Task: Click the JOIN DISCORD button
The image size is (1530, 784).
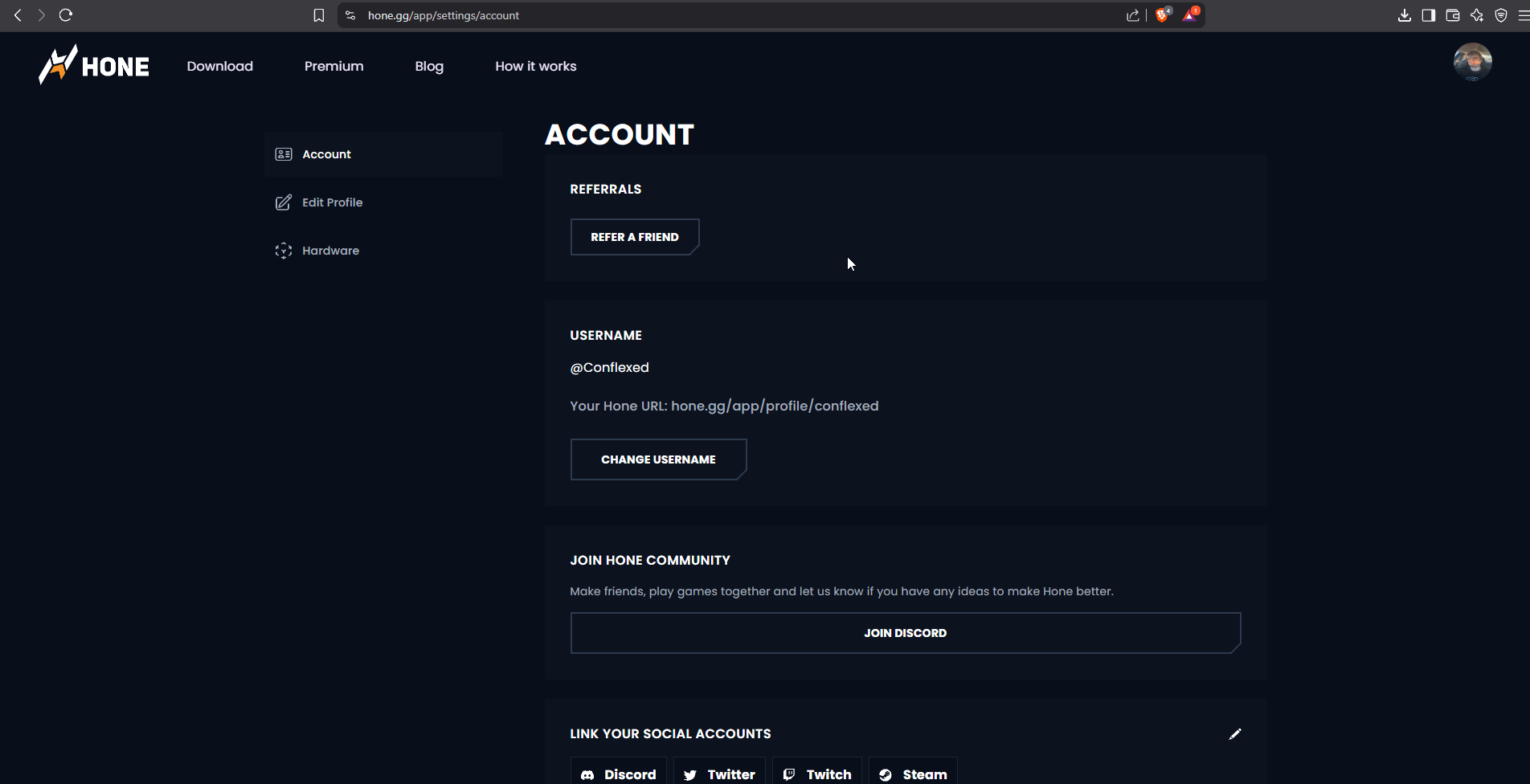Action: tap(906, 633)
